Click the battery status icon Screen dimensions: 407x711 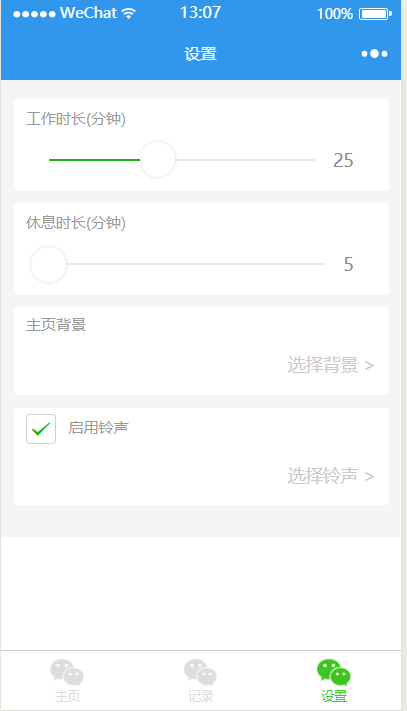(375, 14)
